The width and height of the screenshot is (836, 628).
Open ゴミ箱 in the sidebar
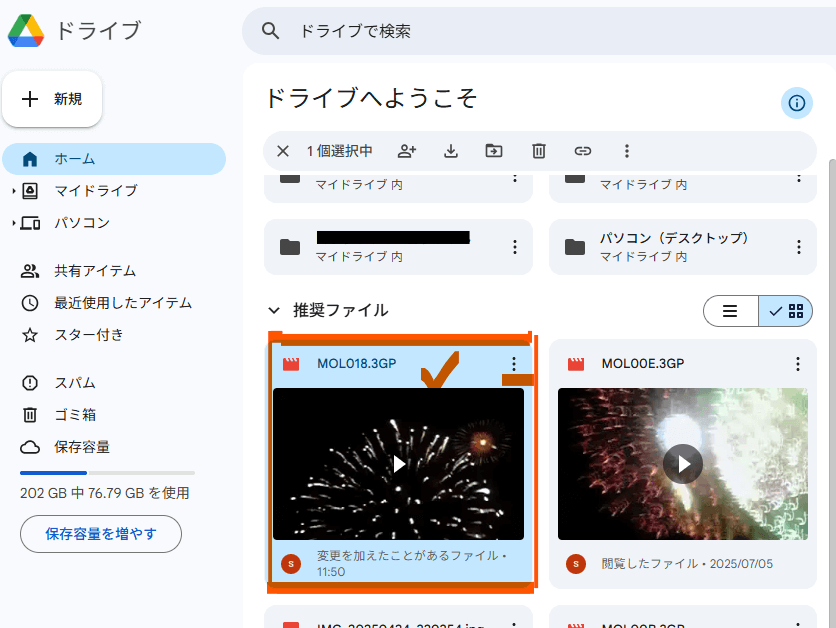click(x=75, y=415)
